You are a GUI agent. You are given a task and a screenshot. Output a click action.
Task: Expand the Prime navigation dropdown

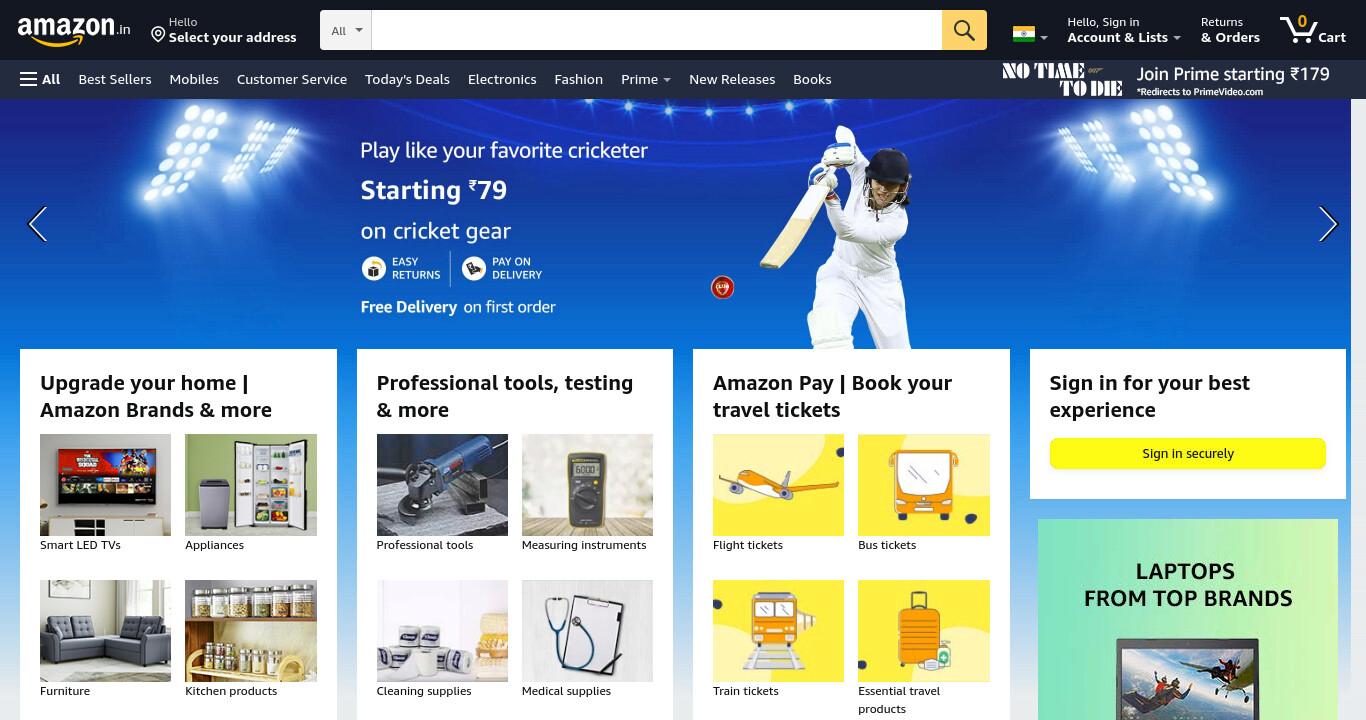[645, 79]
